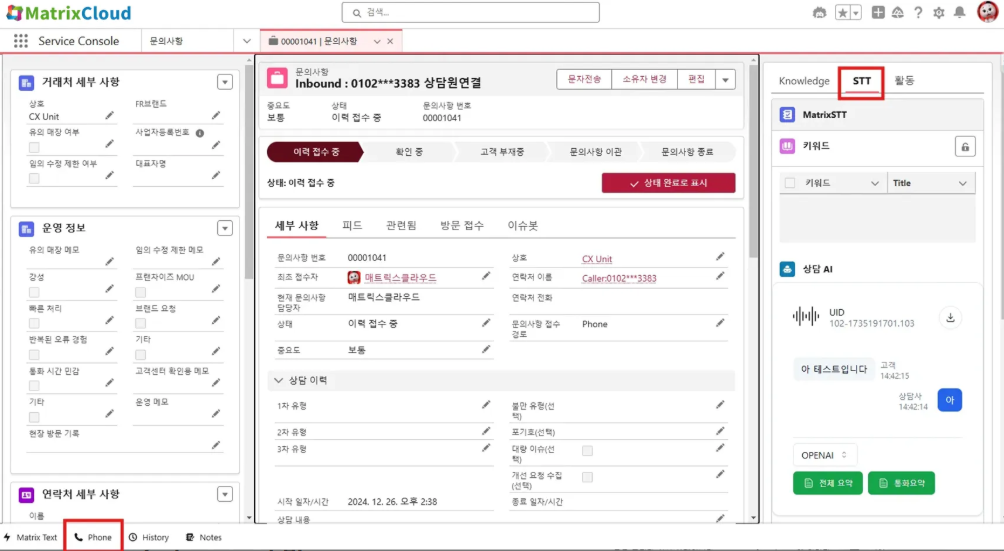This screenshot has height=551, width=1004.
Task: Click the help question mark icon
Action: pyautogui.click(x=918, y=13)
